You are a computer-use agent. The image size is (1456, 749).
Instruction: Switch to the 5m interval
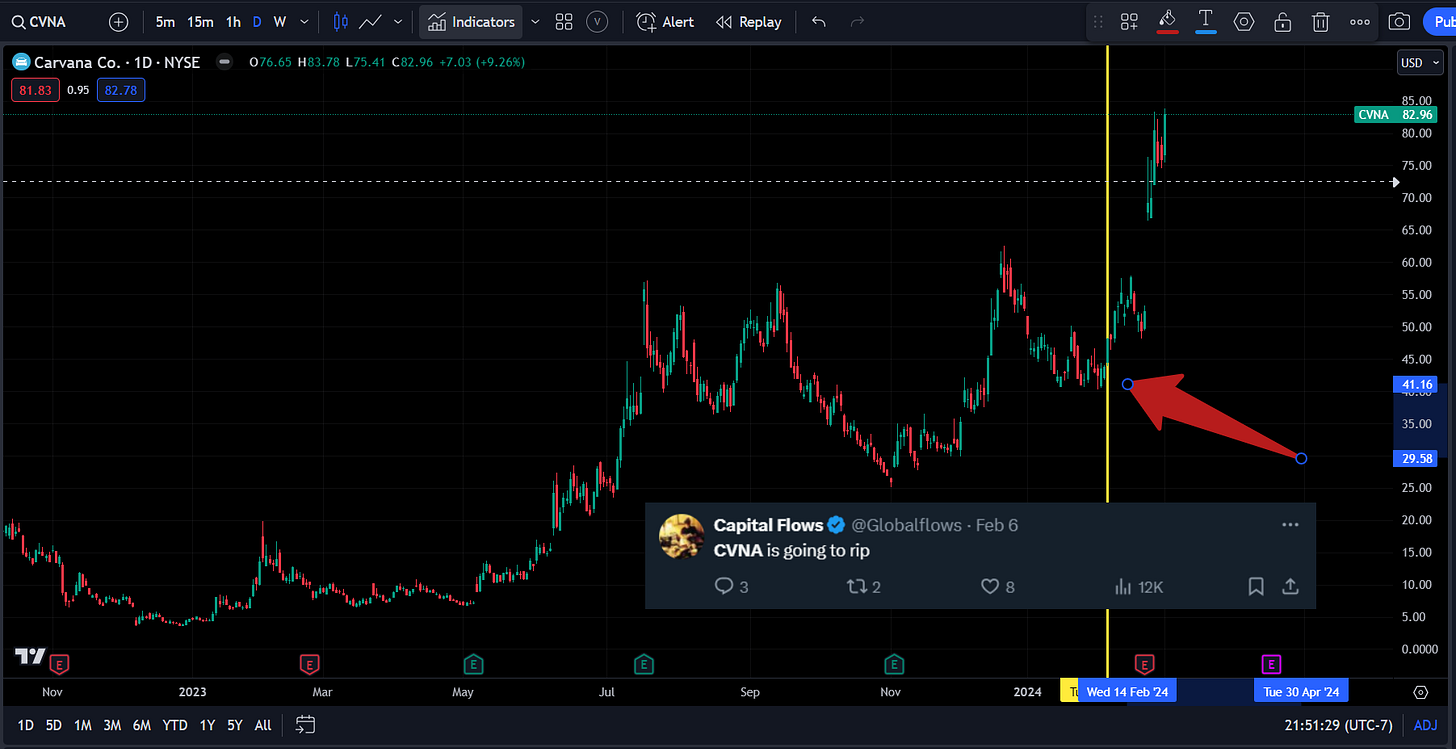tap(165, 22)
